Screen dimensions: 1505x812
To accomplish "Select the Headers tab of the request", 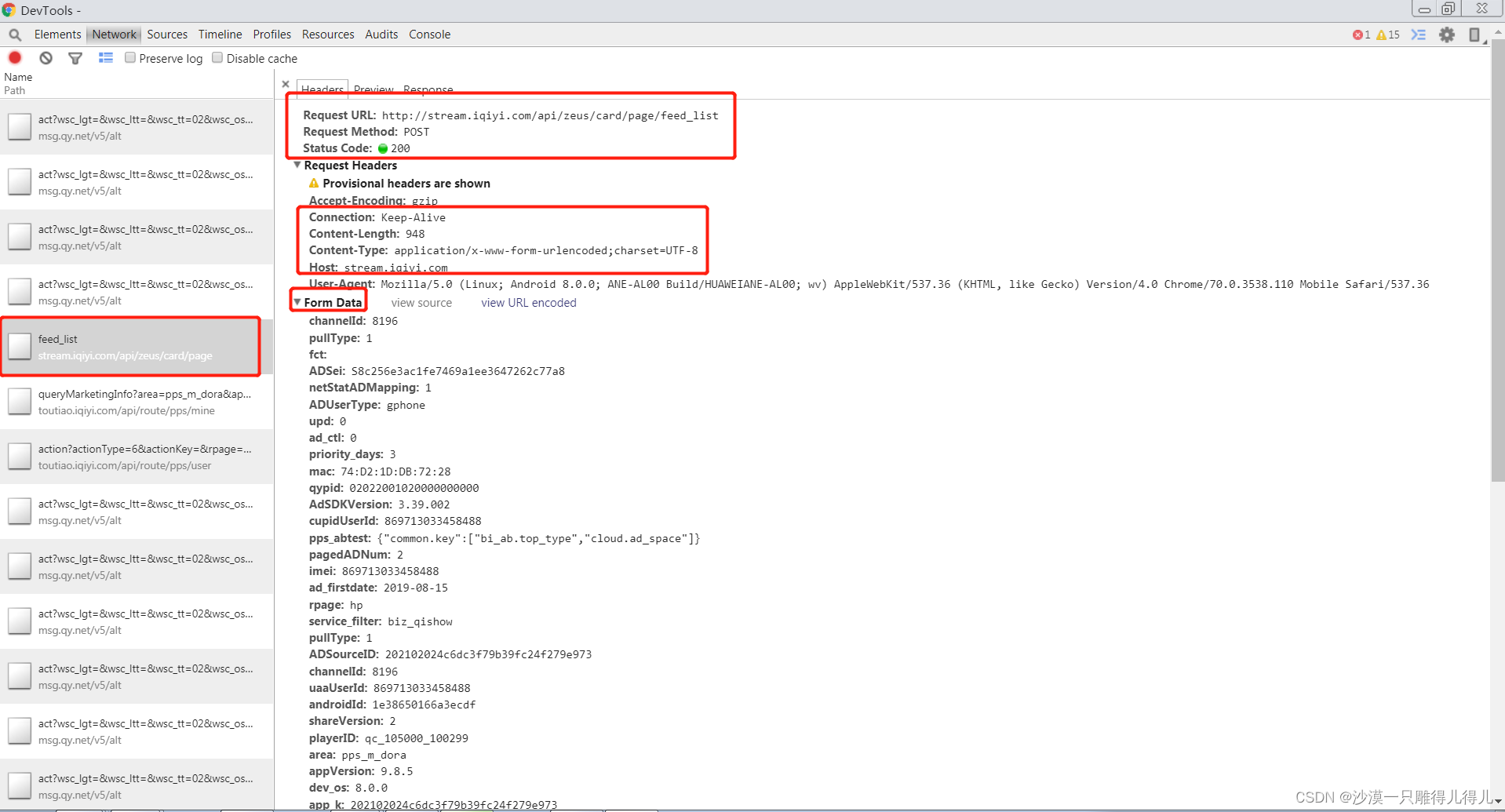I will tap(322, 89).
